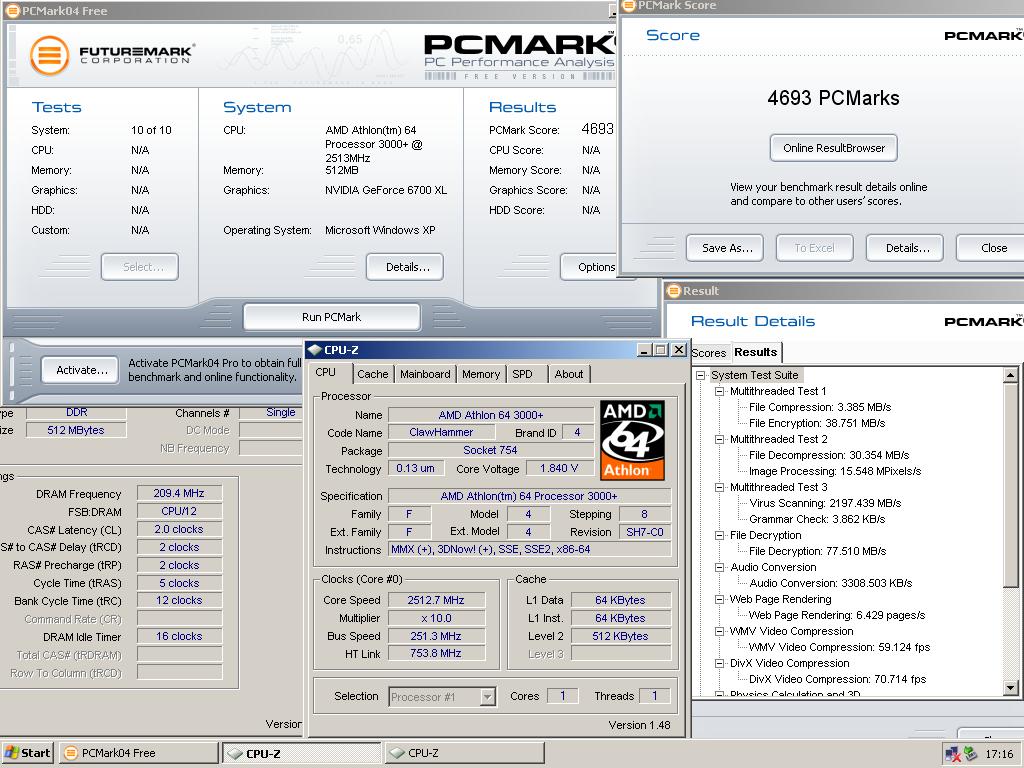Click the CAS# Latency 2.0 clocks field

(x=179, y=530)
